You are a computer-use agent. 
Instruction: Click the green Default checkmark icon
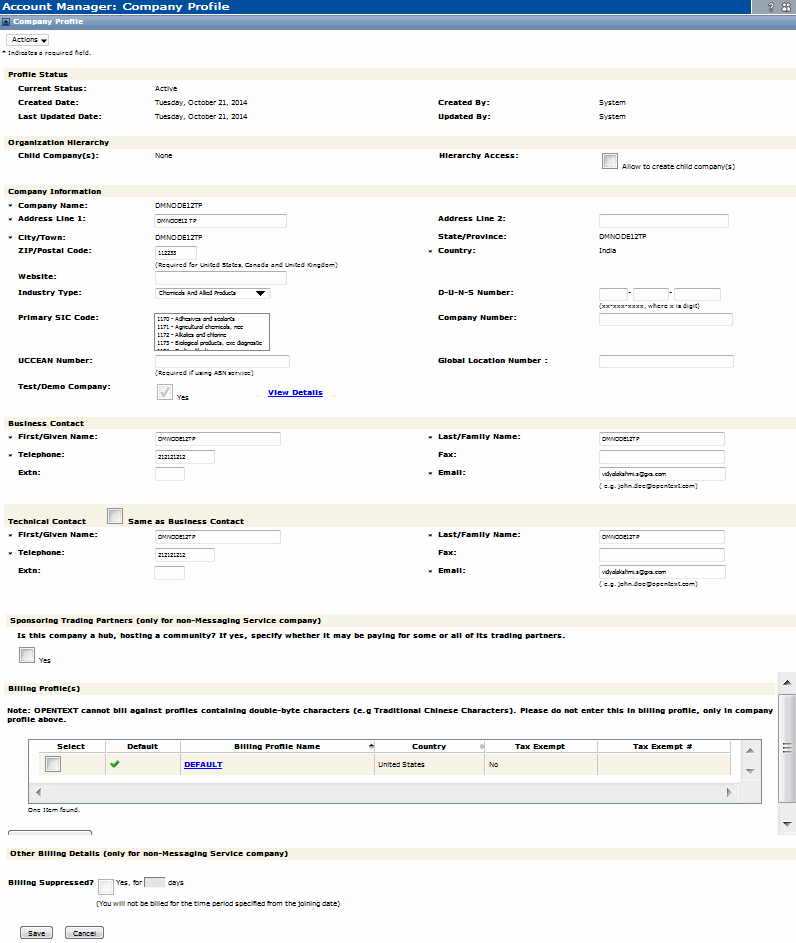click(113, 765)
